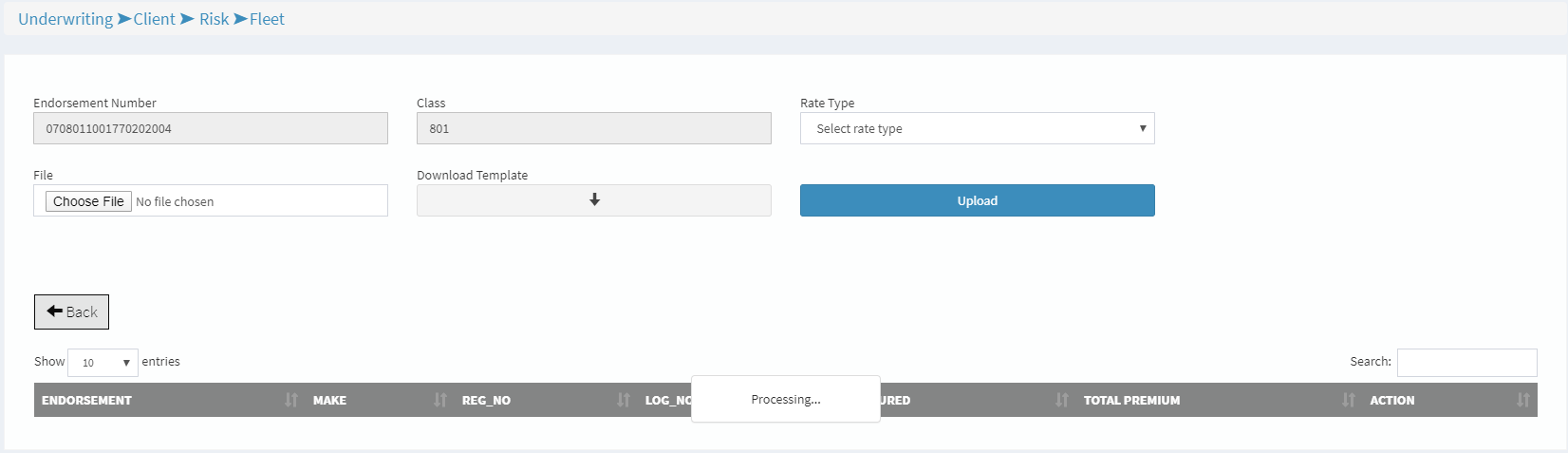Screen dimensions: 1568x453
Task: Focus the Search input field
Action: (x=1466, y=362)
